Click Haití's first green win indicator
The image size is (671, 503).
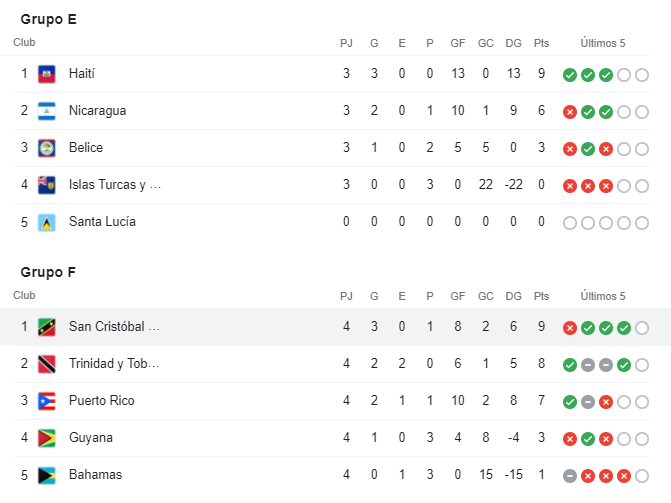click(x=570, y=75)
